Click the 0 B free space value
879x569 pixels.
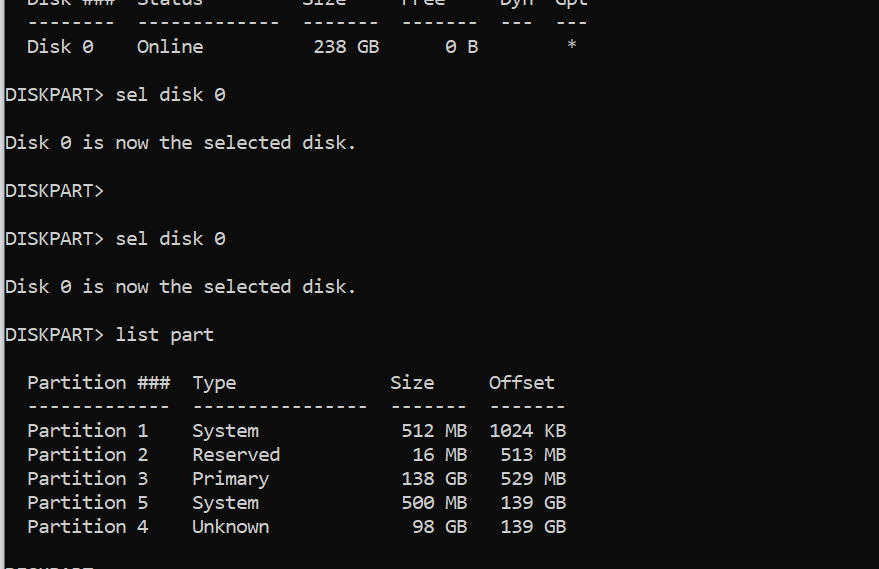click(461, 47)
